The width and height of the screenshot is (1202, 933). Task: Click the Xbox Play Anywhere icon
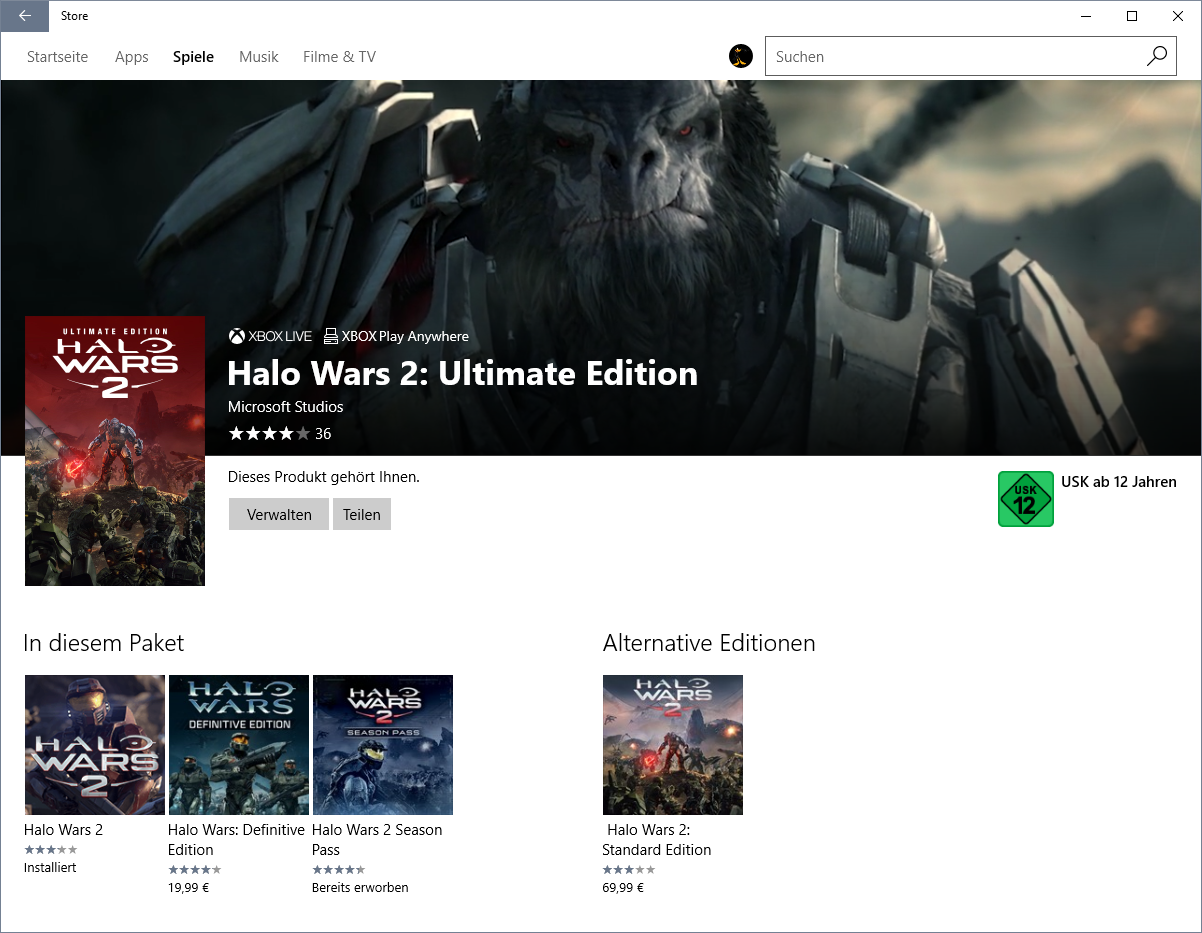[331, 337]
